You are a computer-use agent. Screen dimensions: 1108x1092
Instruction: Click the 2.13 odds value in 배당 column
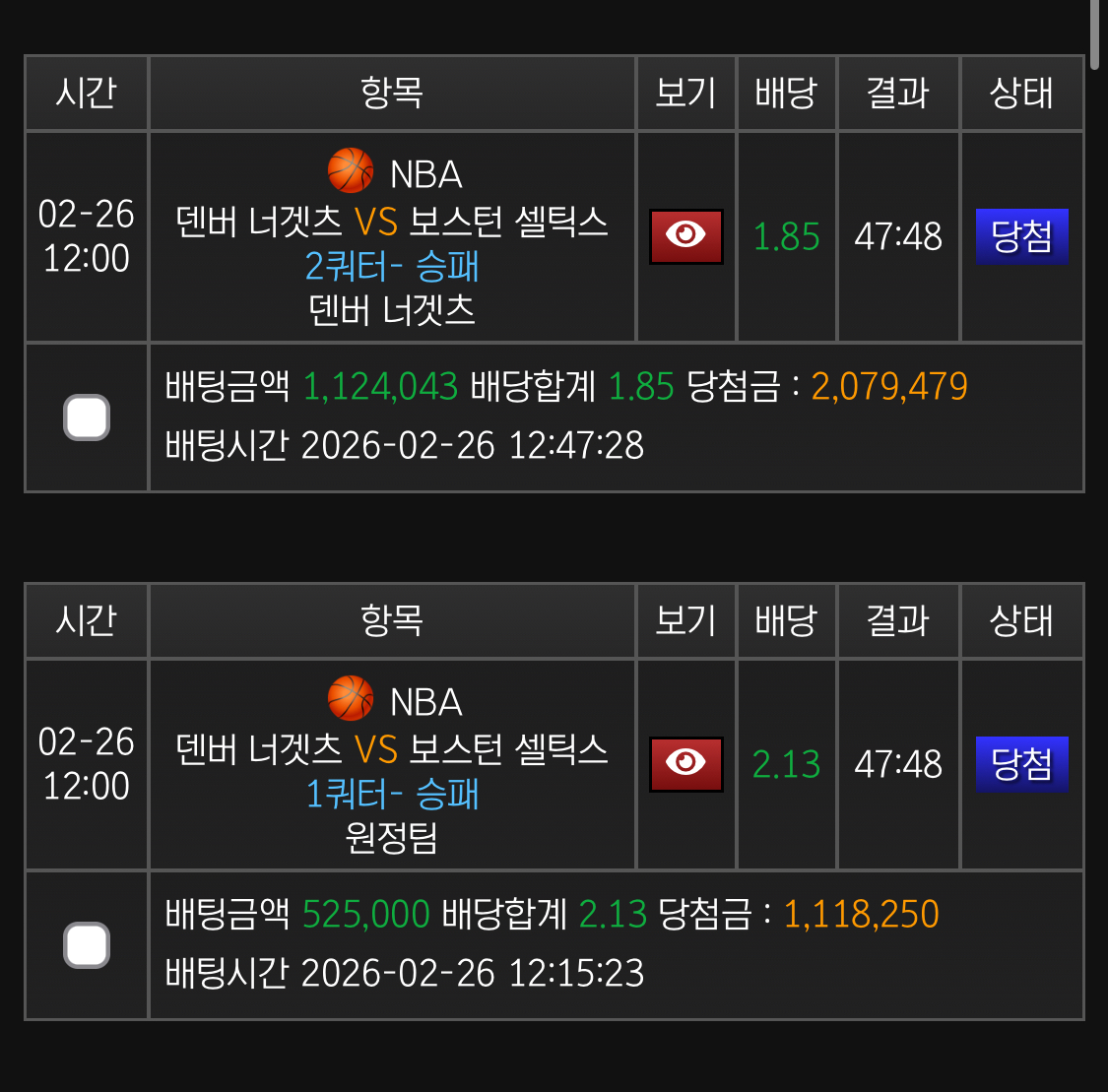tap(786, 764)
